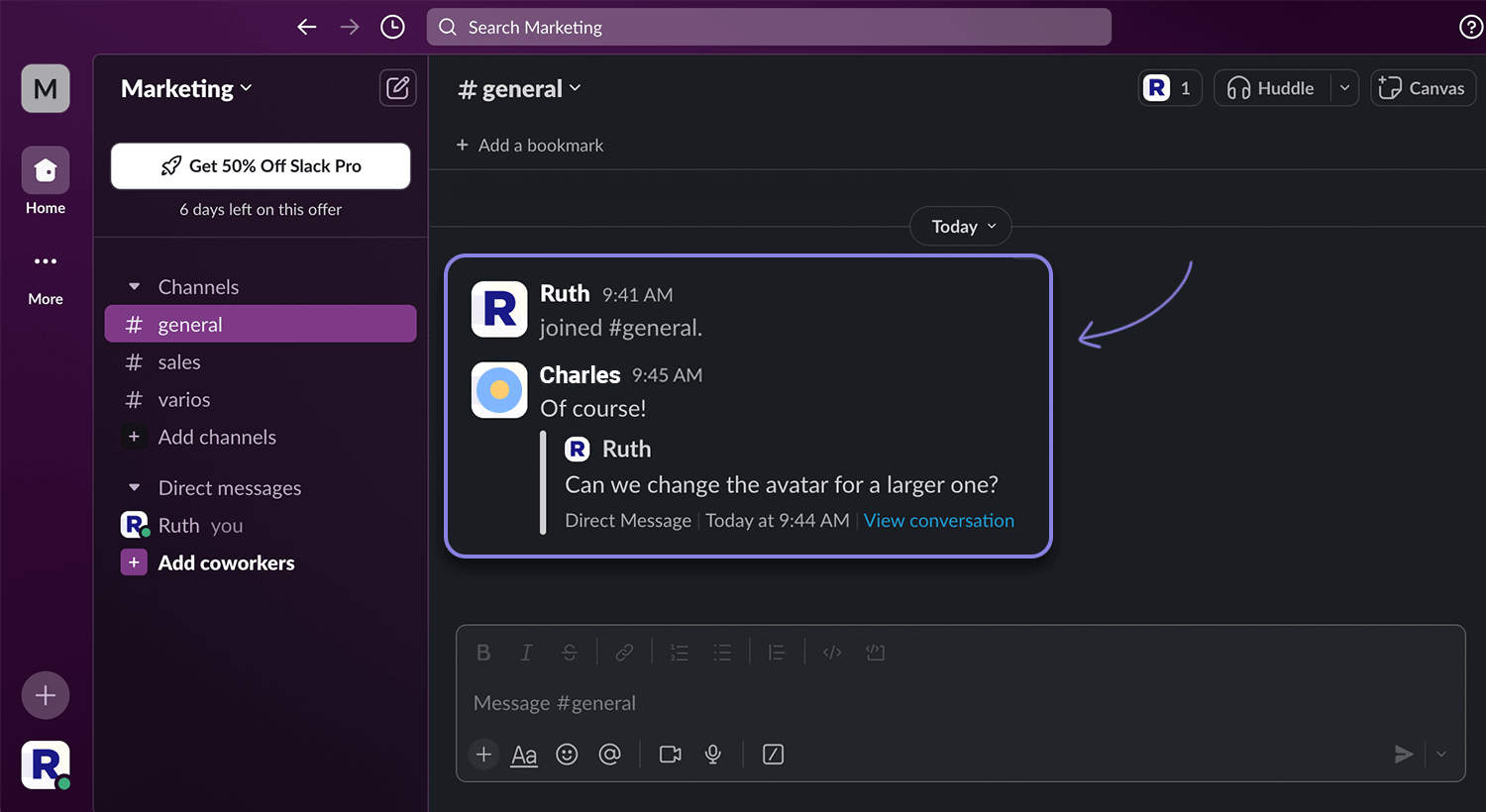
Task: Select the Marketing workspace M tile
Action: [x=46, y=89]
